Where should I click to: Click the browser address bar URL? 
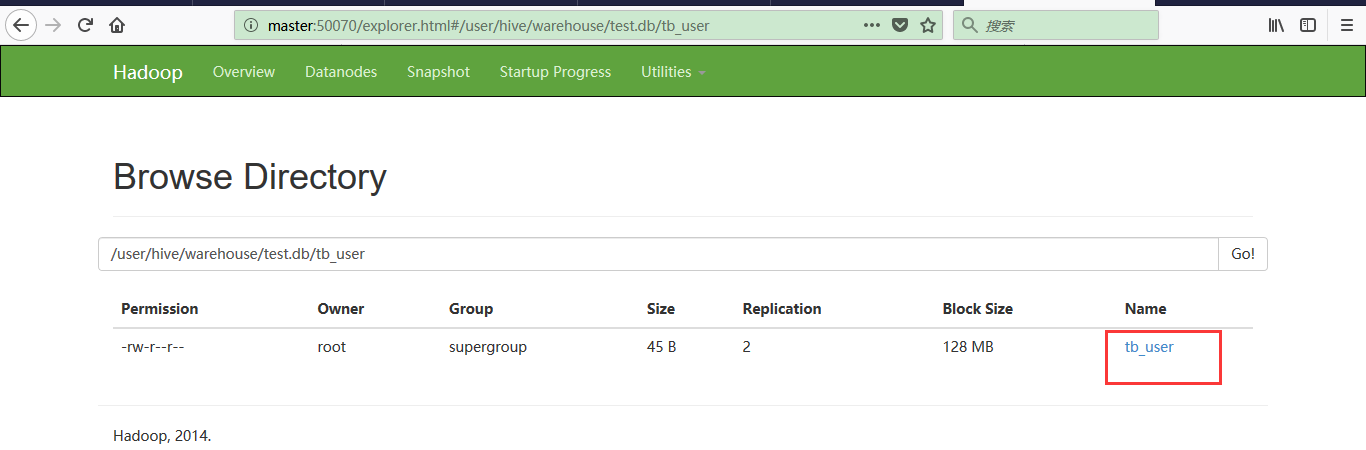pos(488,25)
